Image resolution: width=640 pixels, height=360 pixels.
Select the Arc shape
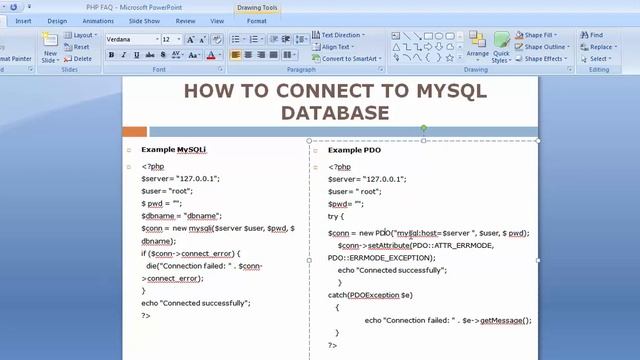pyautogui.click(x=407, y=58)
